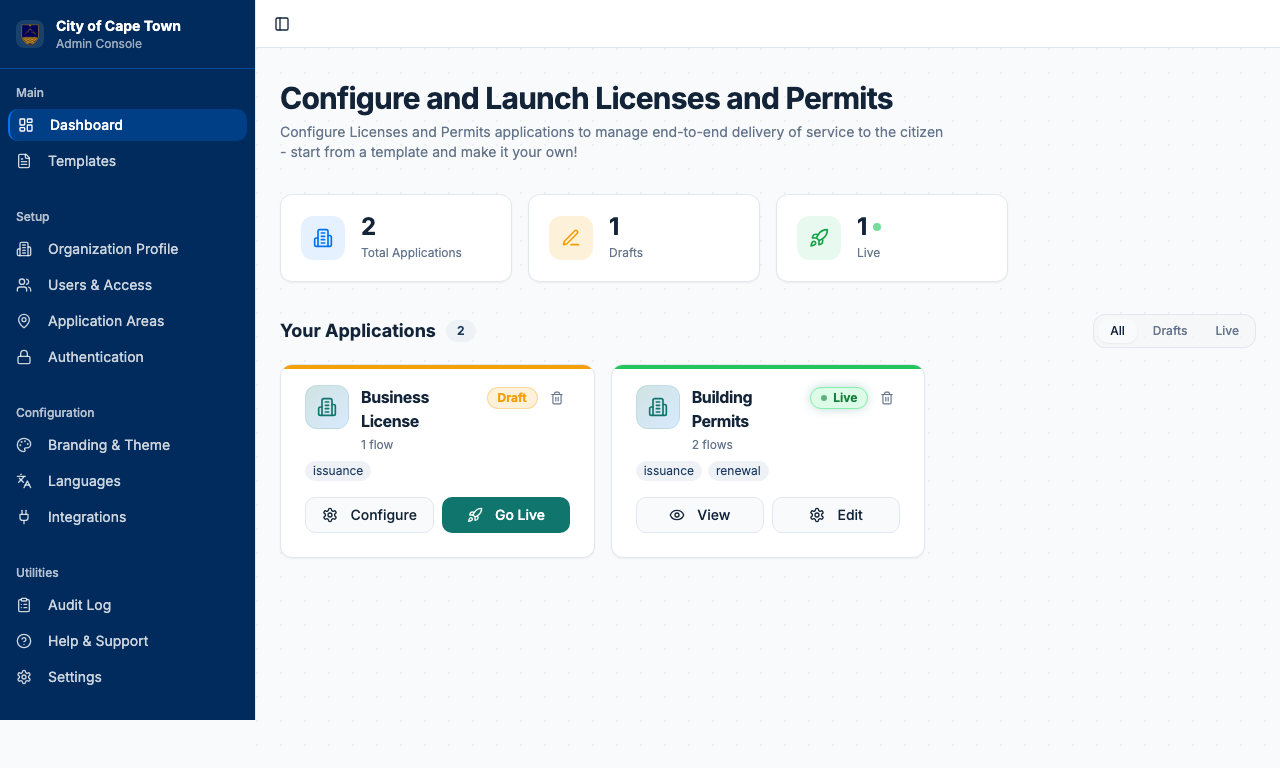Click the Admin Console subtitle

point(99,44)
